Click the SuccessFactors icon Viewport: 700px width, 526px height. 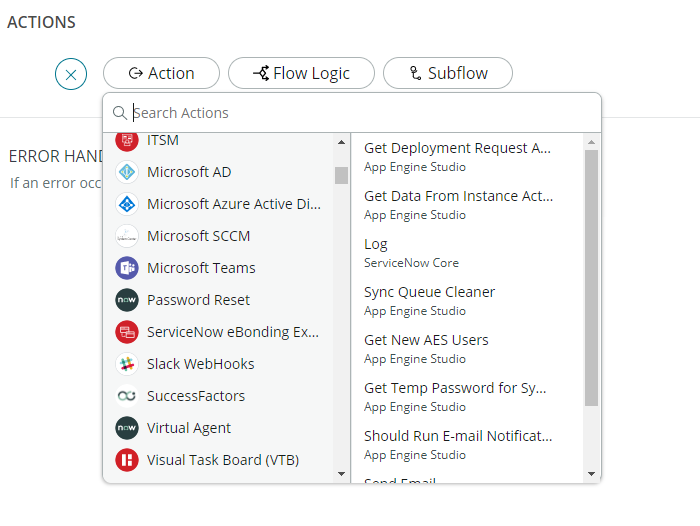[127, 396]
